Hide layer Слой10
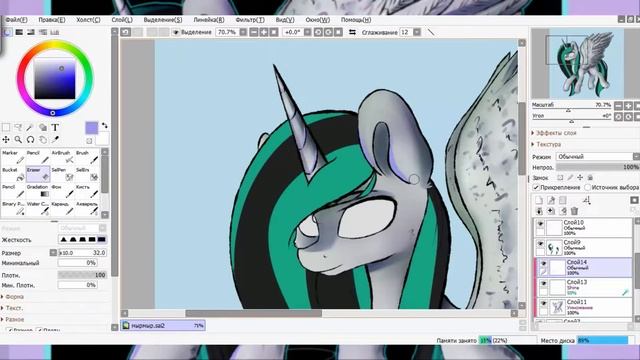Image resolution: width=640 pixels, height=360 pixels. [x=540, y=224]
